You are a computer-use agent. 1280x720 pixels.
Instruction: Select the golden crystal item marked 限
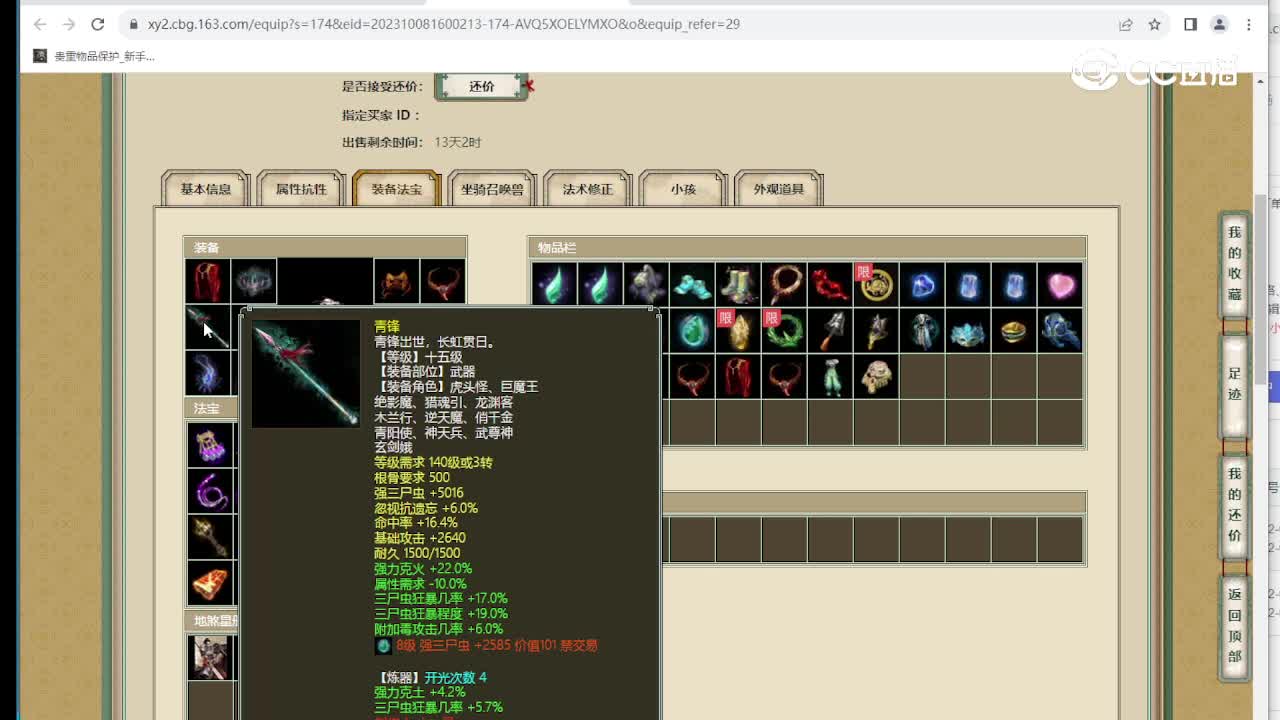point(737,330)
